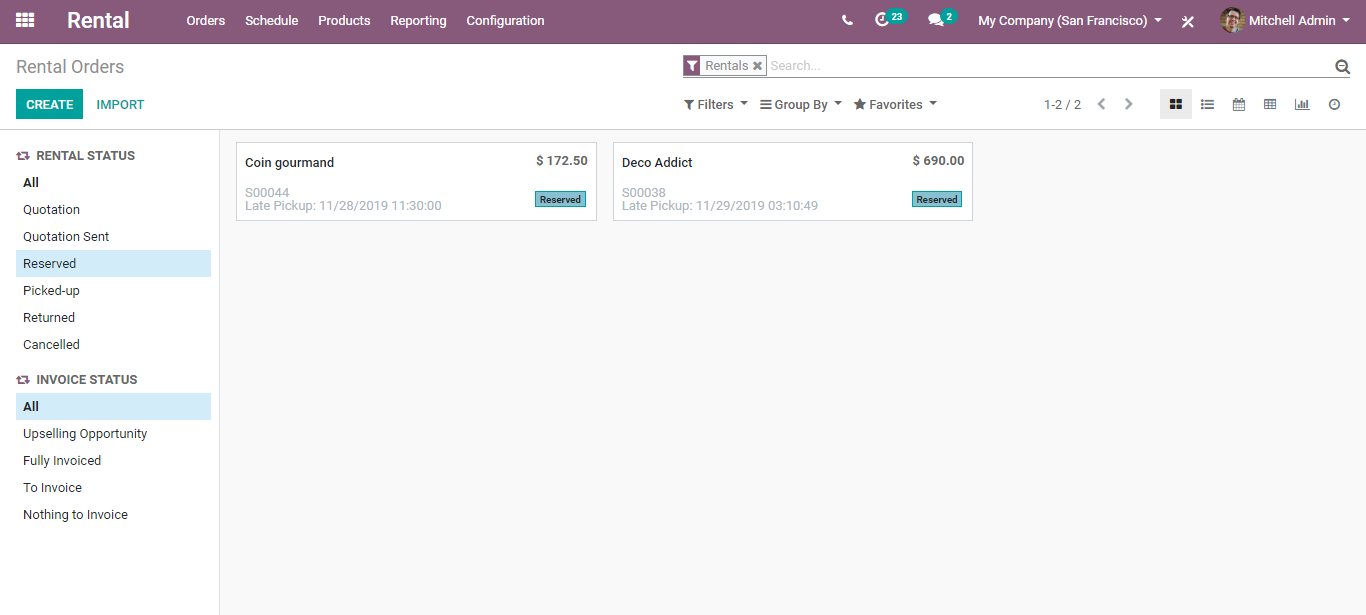This screenshot has width=1366, height=615.
Task: Click the $ 690.00 amount
Action: [x=939, y=161]
